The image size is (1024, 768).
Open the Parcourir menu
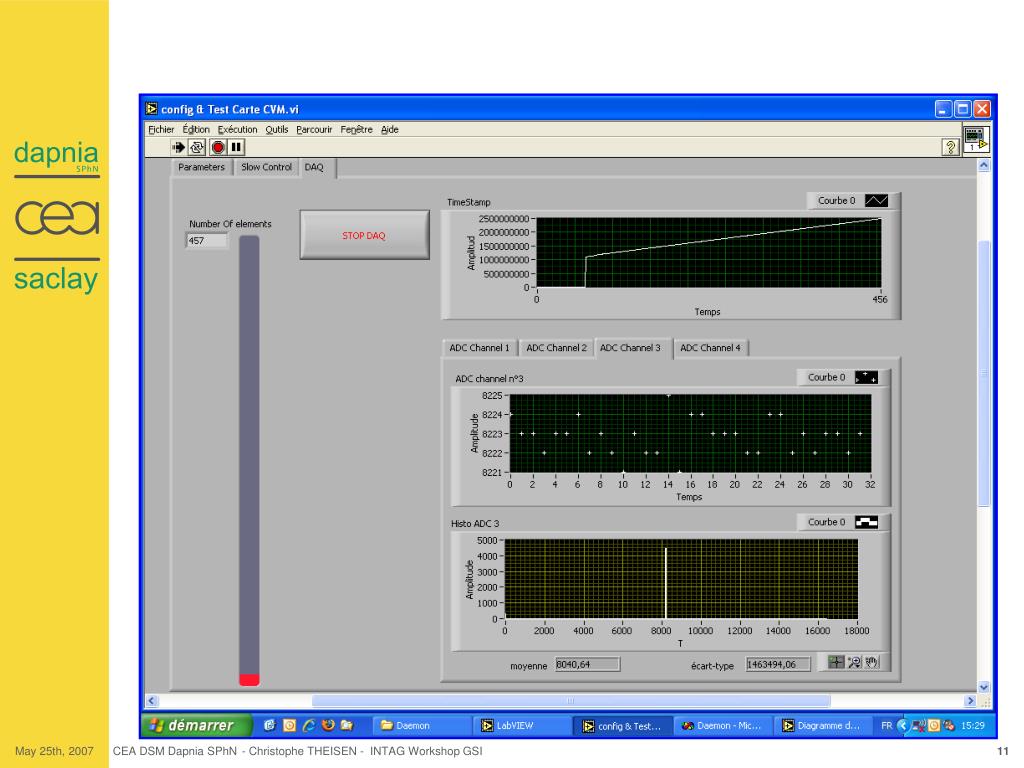pyautogui.click(x=314, y=129)
